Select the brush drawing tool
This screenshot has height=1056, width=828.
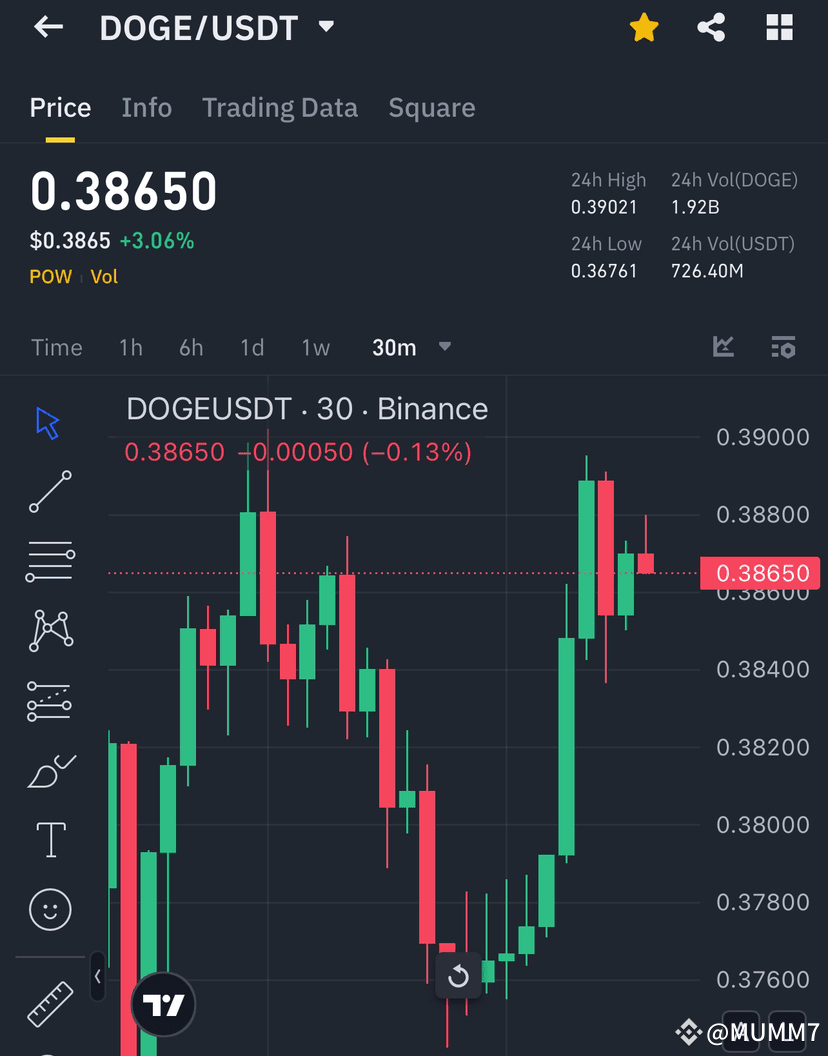coord(48,770)
